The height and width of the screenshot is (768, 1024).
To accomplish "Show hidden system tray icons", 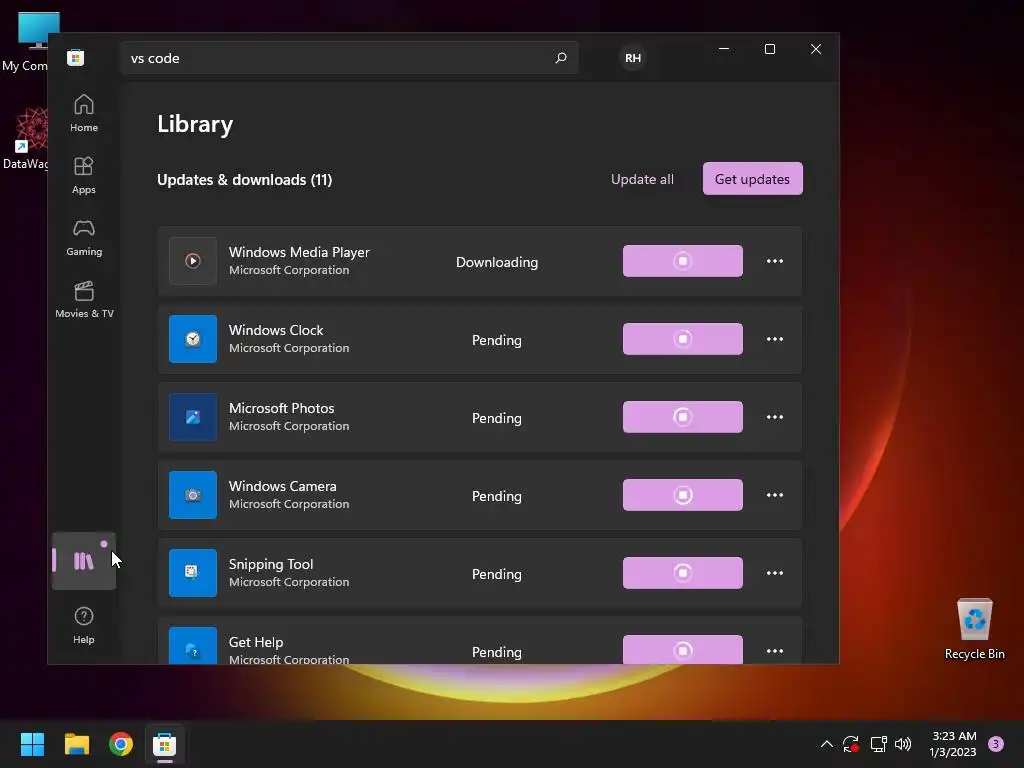I will coord(826,744).
